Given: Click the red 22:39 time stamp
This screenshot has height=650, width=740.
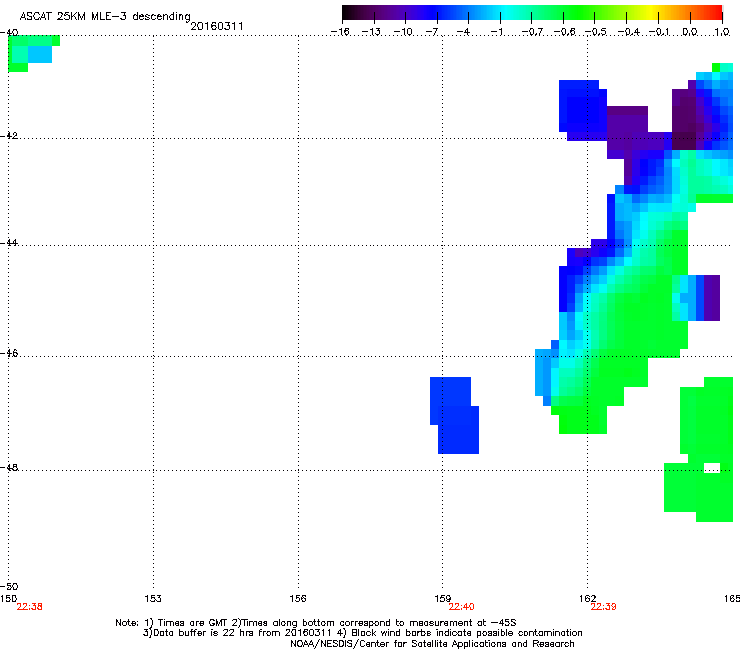Looking at the screenshot, I should click(x=604, y=607).
